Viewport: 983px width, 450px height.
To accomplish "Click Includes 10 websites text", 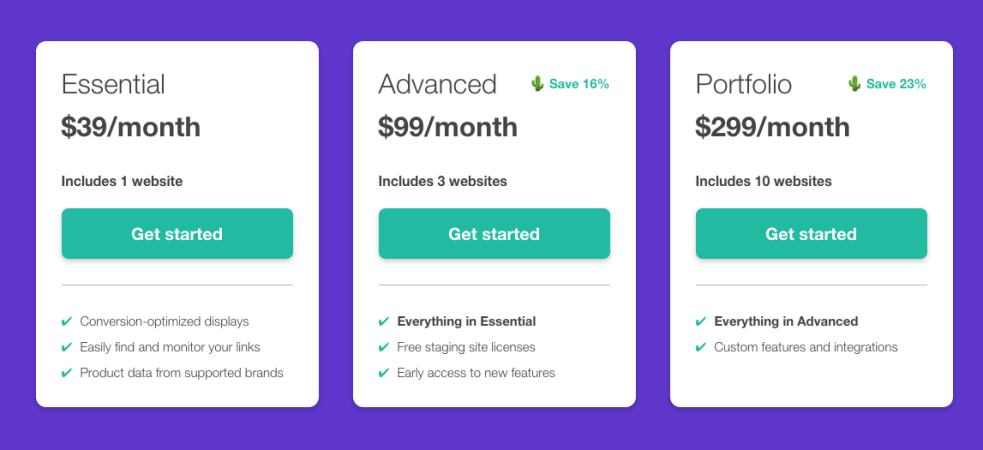I will point(764,181).
